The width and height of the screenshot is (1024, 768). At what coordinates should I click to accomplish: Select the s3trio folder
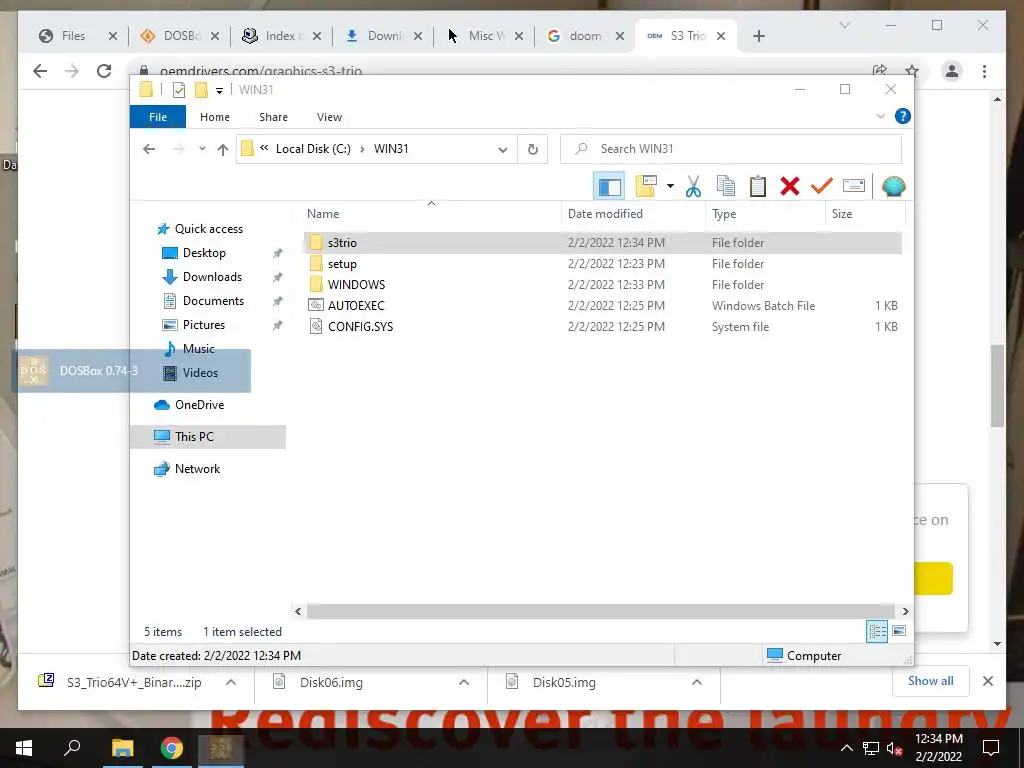[x=602, y=242]
